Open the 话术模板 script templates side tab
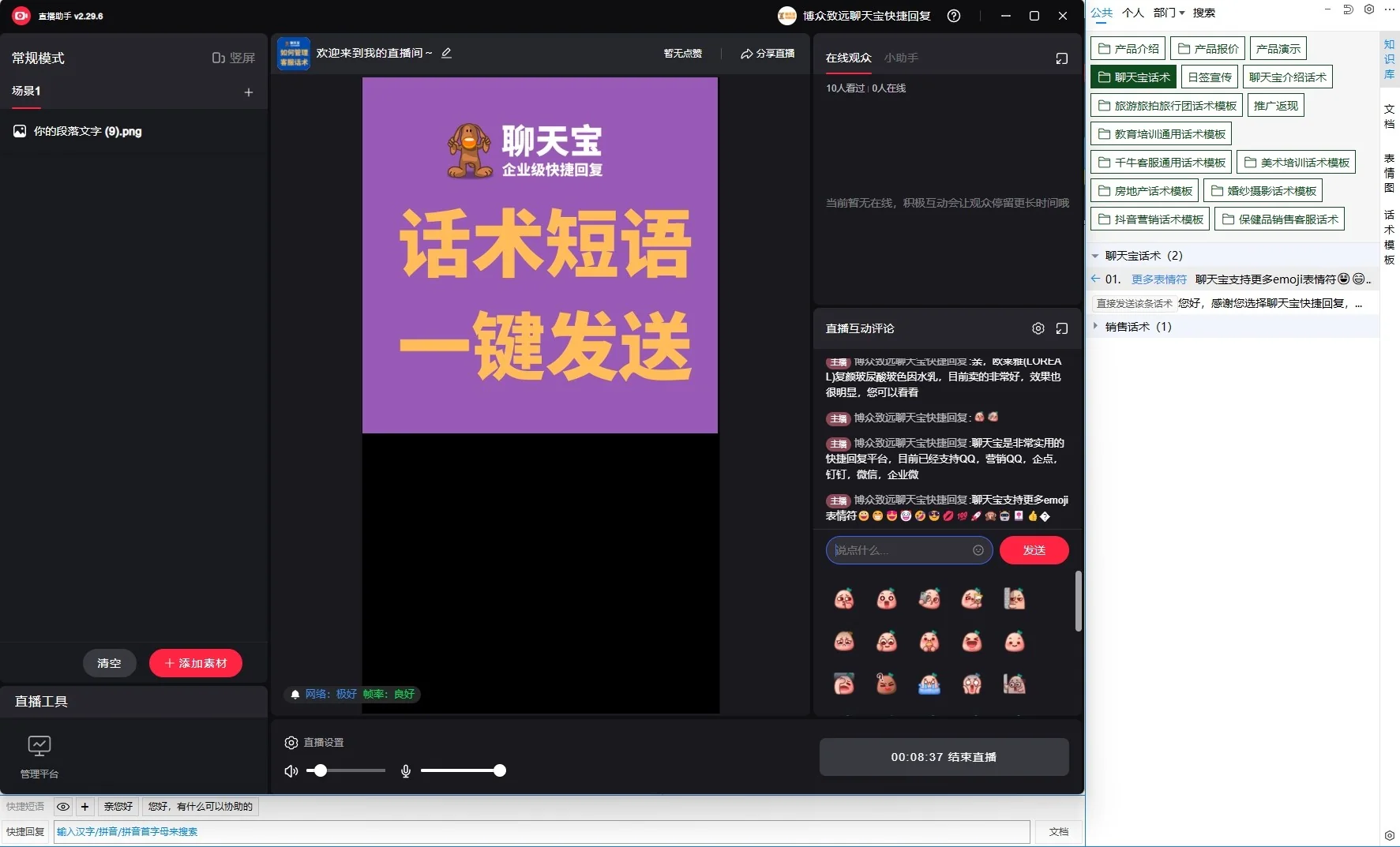Image resolution: width=1400 pixels, height=847 pixels. [x=1390, y=237]
